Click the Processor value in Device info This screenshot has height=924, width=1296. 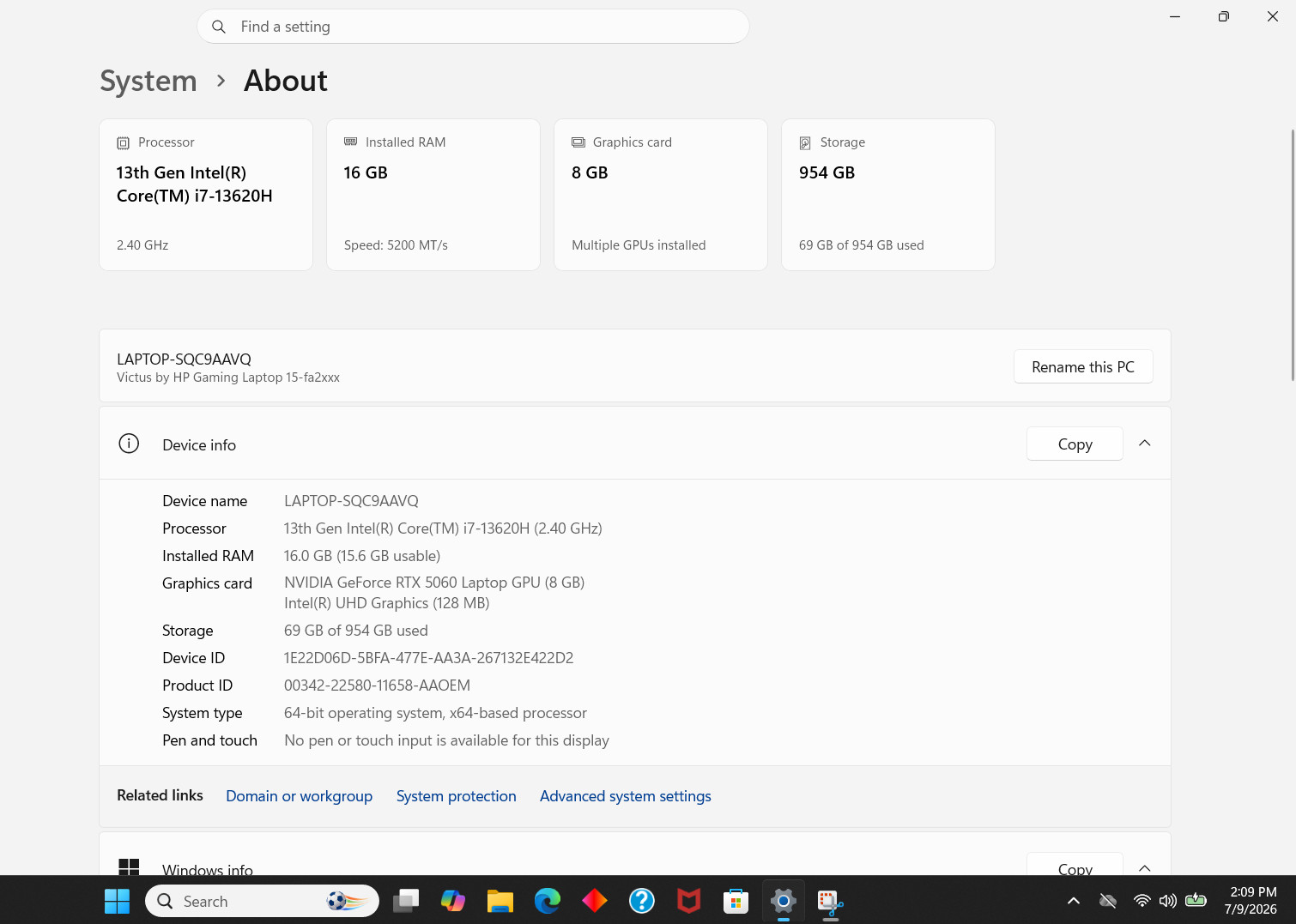click(443, 528)
